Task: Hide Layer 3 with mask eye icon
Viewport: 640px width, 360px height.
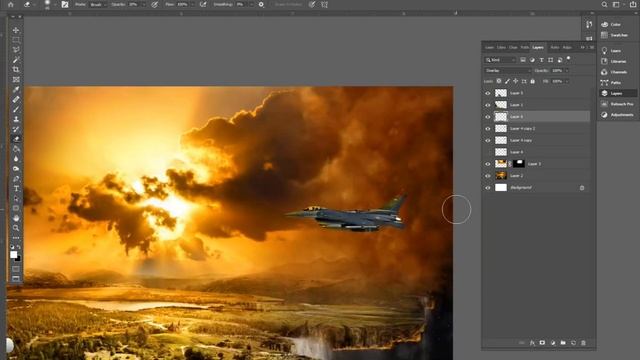Action: (x=488, y=164)
